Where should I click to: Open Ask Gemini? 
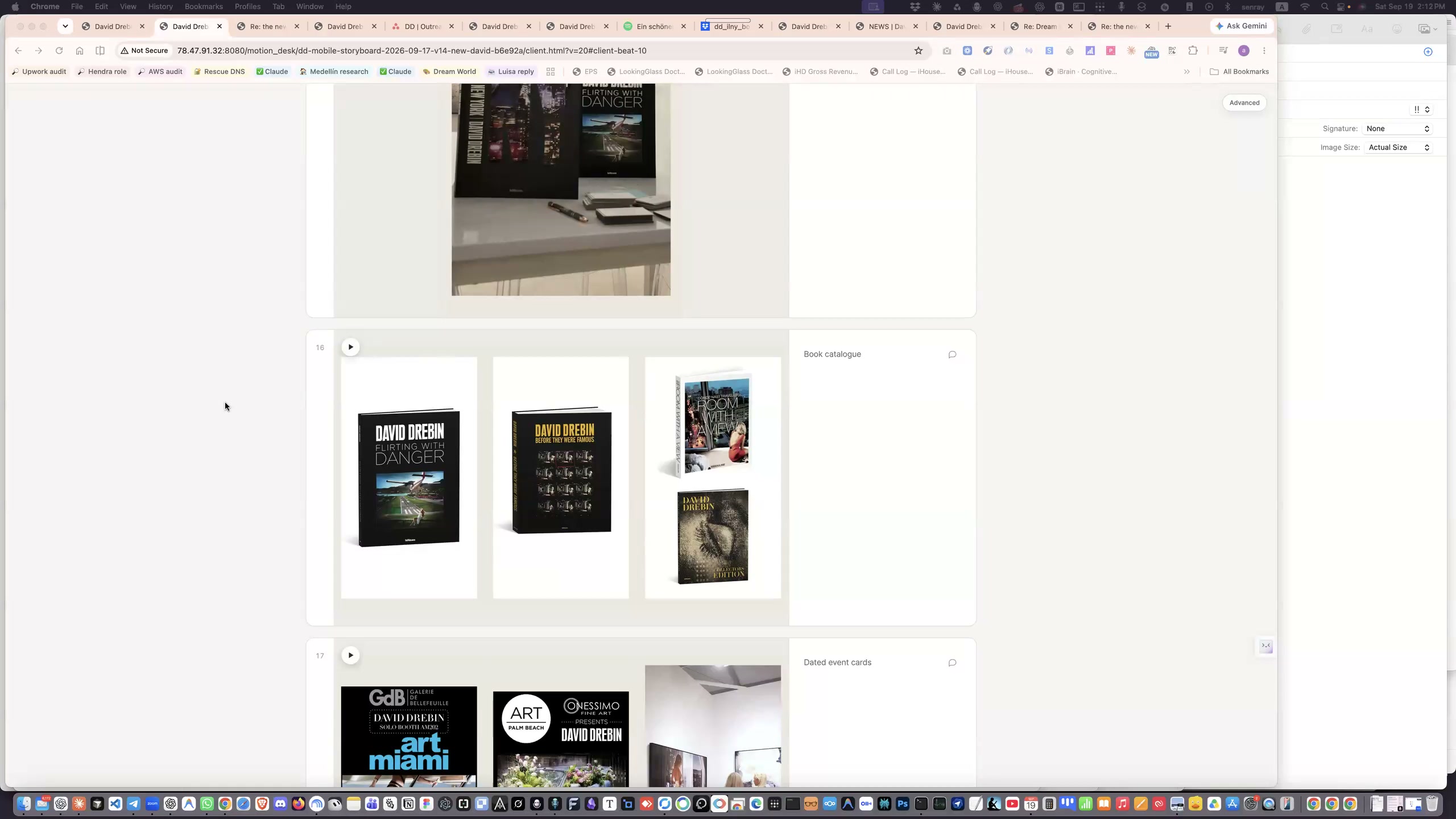1241,26
